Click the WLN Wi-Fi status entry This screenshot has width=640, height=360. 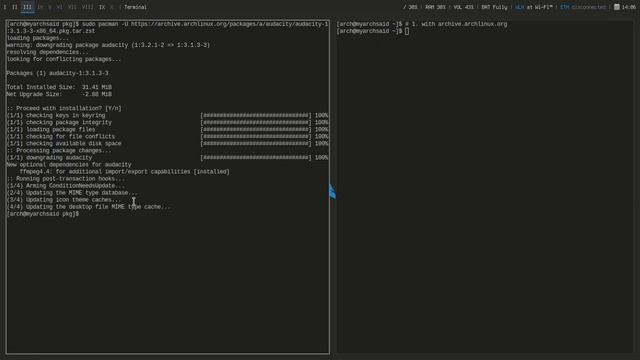coord(533,7)
